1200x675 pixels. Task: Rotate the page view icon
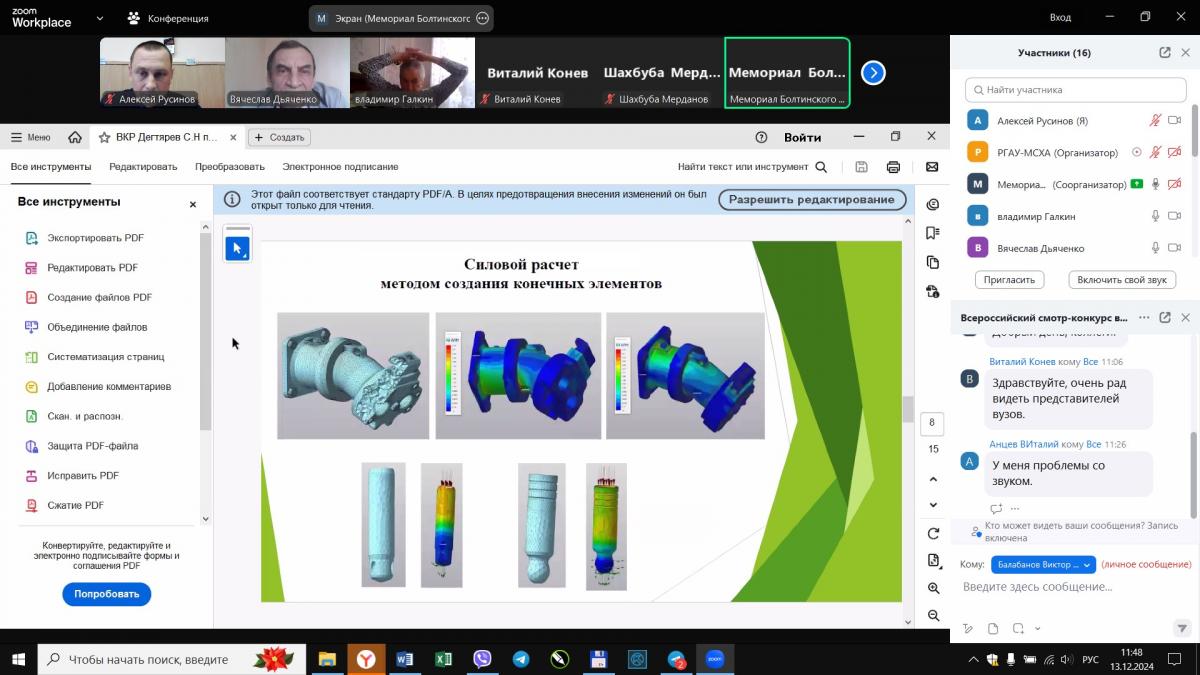tap(933, 533)
